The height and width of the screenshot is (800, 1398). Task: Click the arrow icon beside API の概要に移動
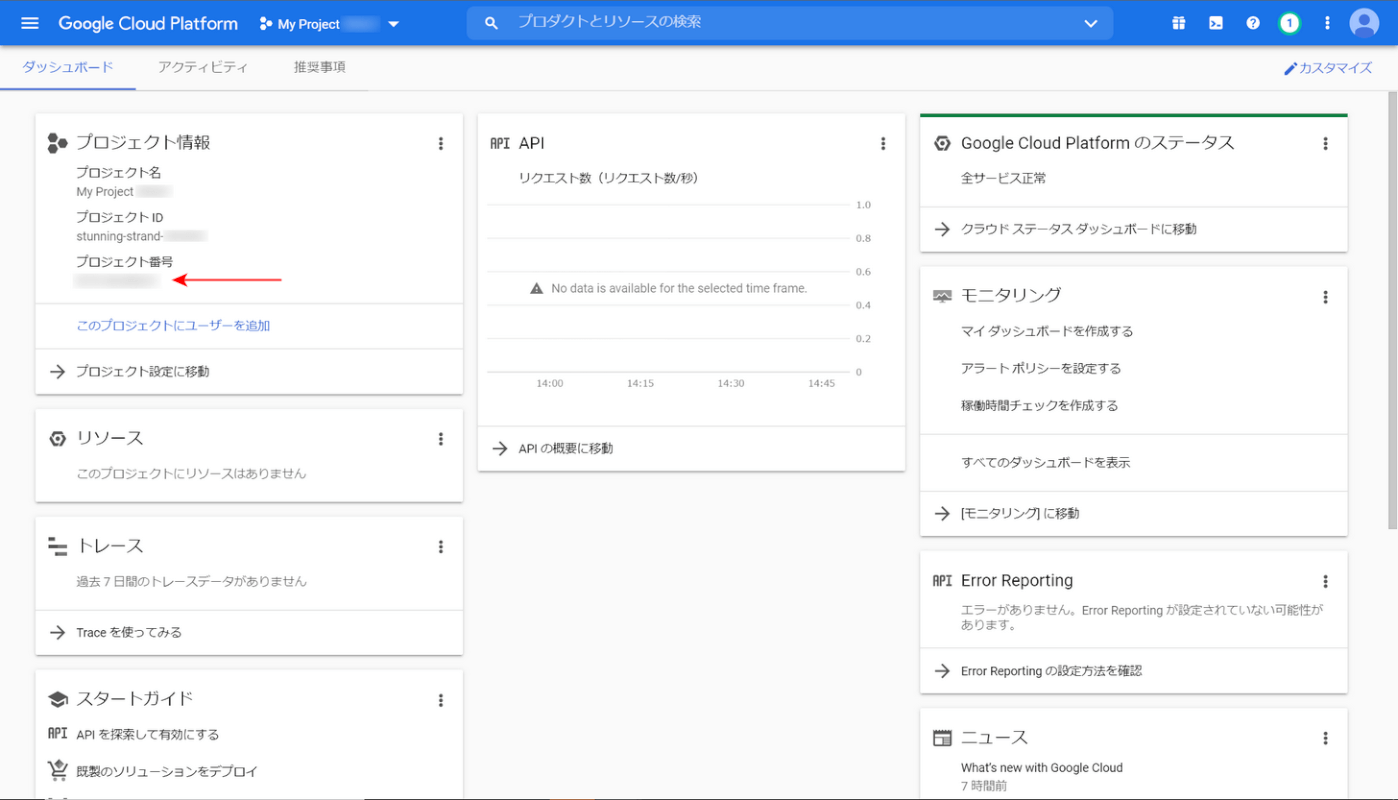500,449
